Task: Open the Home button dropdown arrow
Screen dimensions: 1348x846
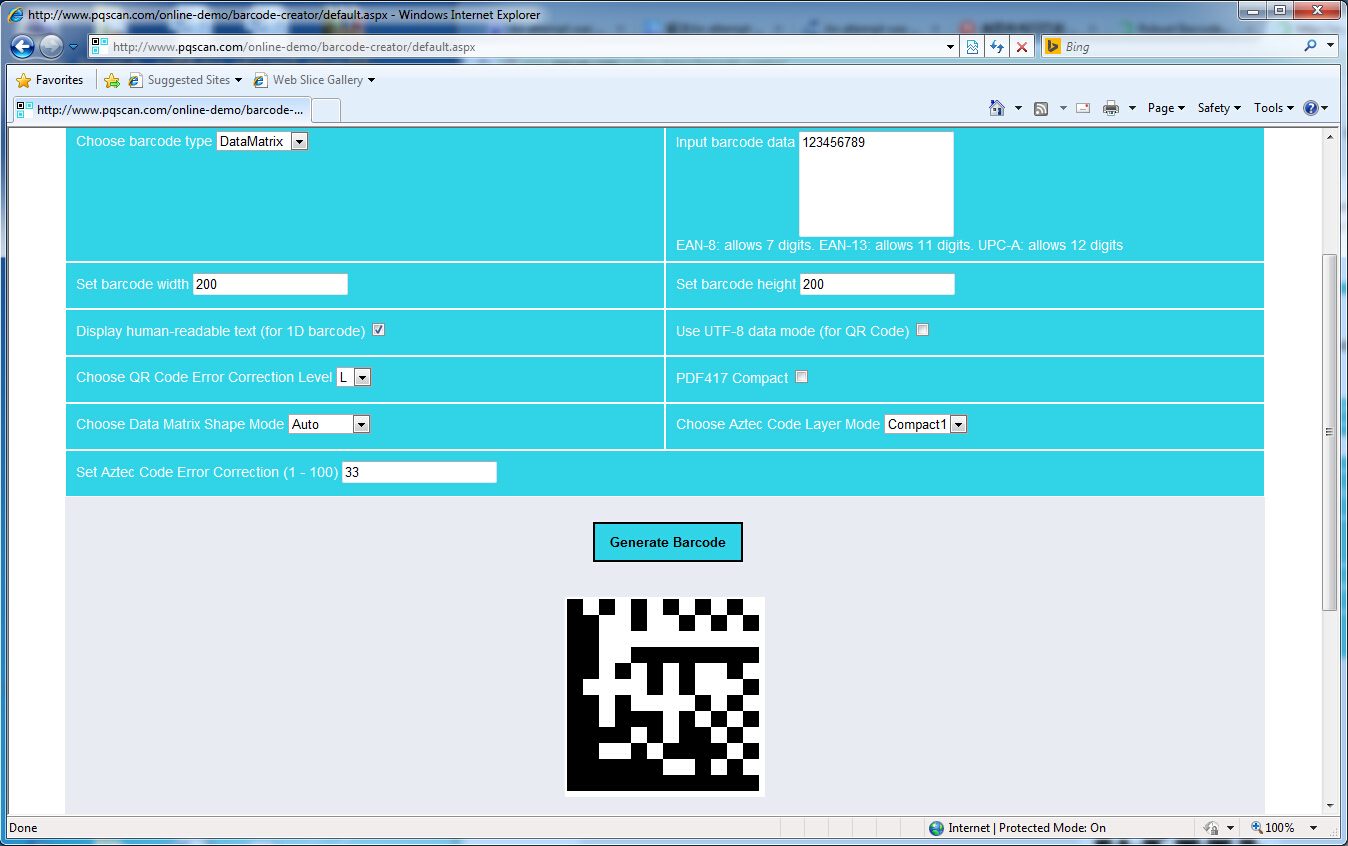Action: 1018,108
